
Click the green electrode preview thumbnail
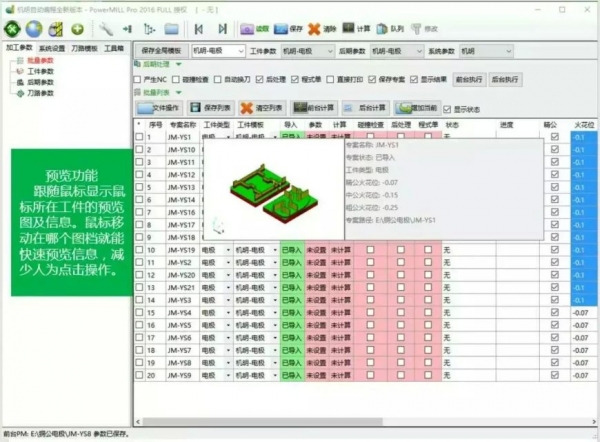pos(274,191)
